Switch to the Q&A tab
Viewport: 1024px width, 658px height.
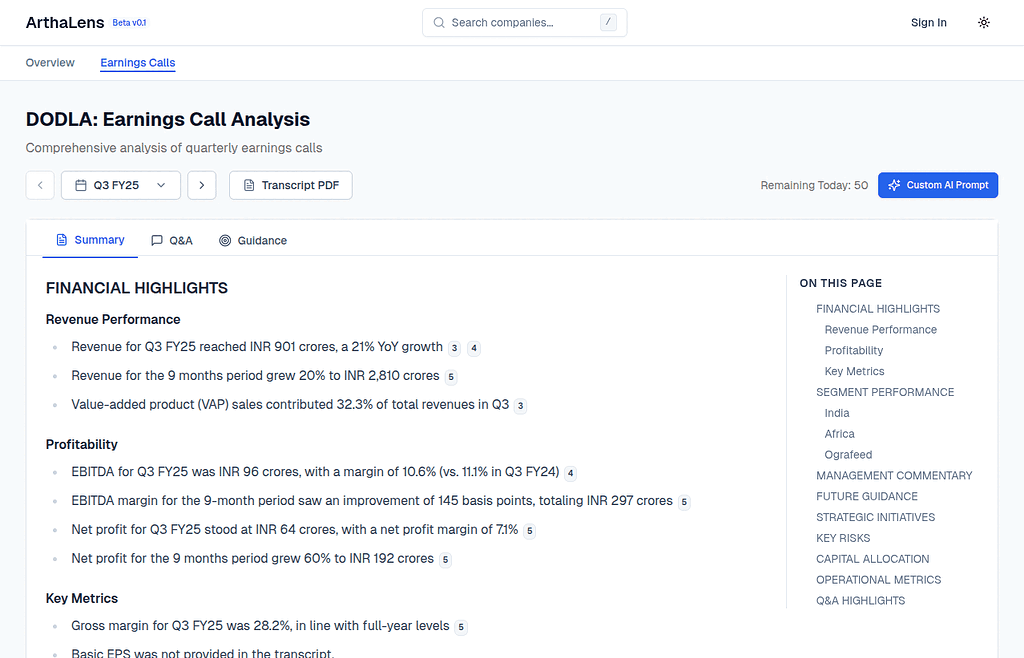[172, 241]
